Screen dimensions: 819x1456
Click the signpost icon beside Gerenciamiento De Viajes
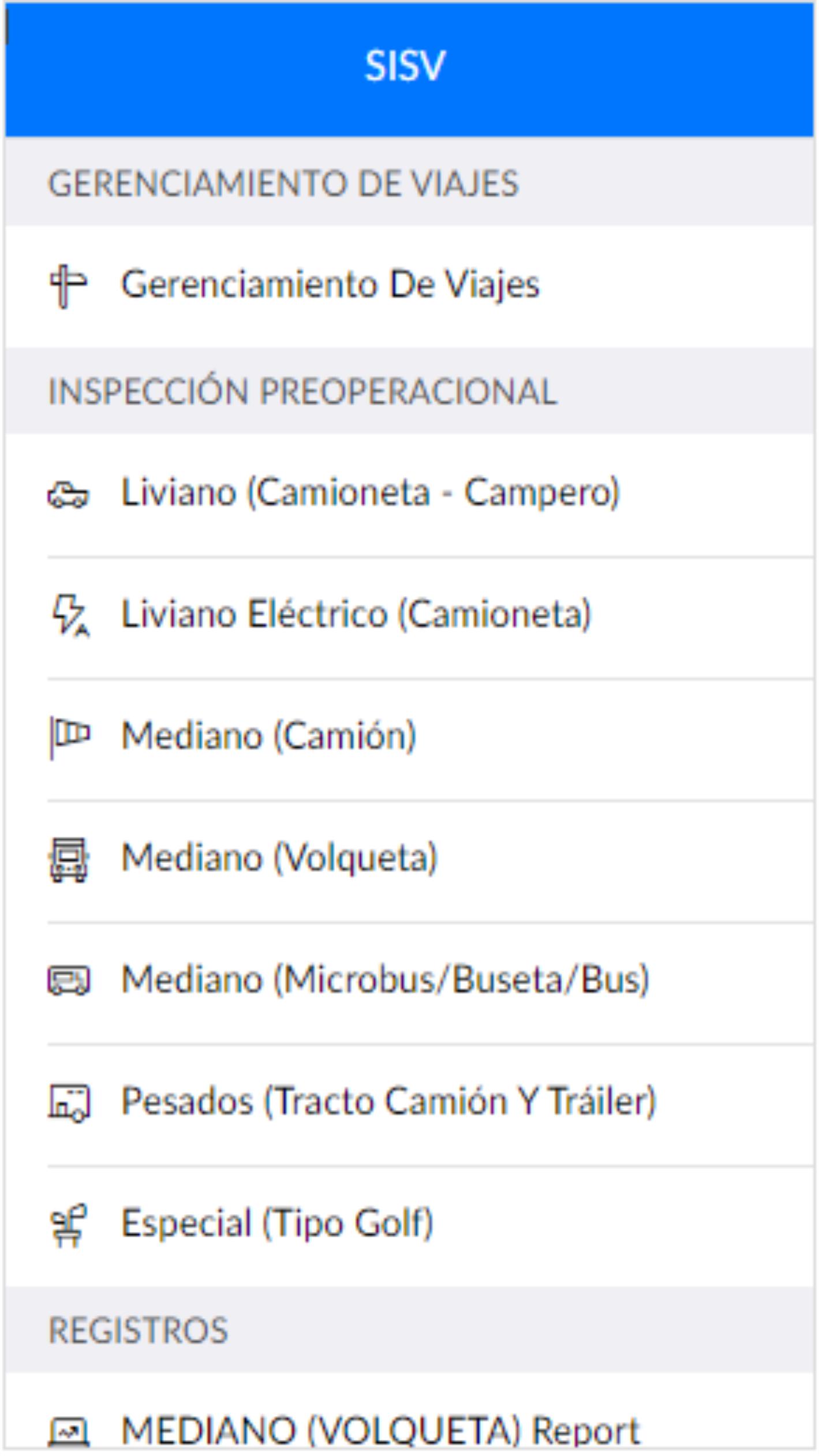(68, 286)
